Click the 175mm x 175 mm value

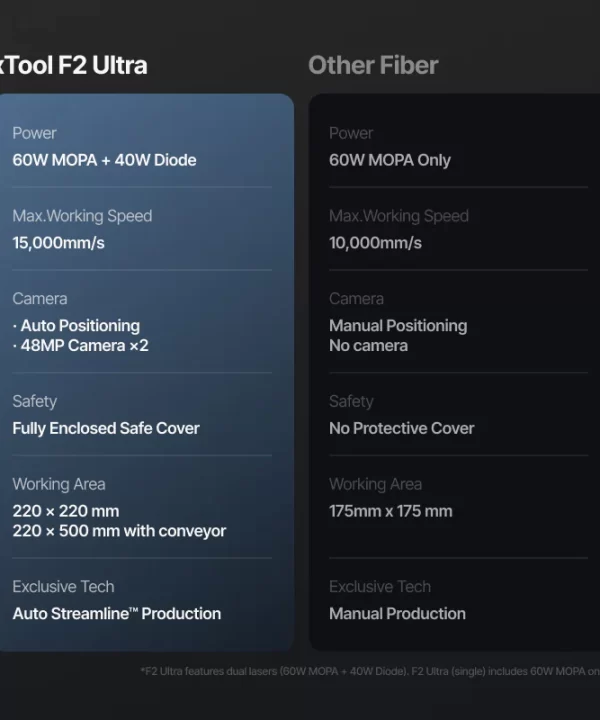coord(391,511)
